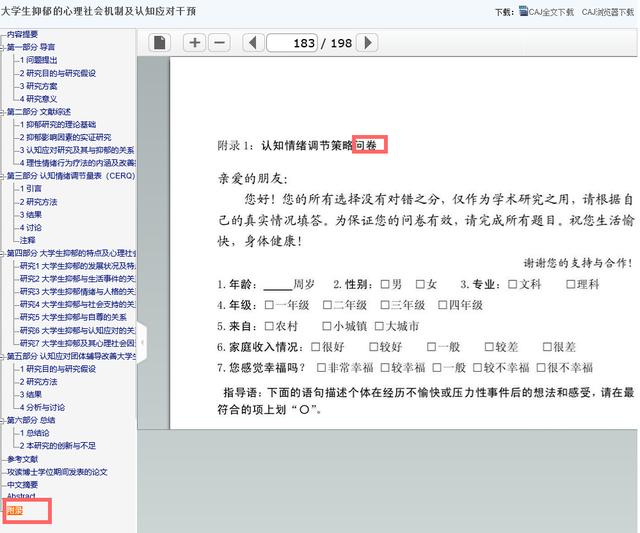Image resolution: width=640 pixels, height=533 pixels.
Task: Open 第一部分 导言 in the outline
Action: [31, 47]
